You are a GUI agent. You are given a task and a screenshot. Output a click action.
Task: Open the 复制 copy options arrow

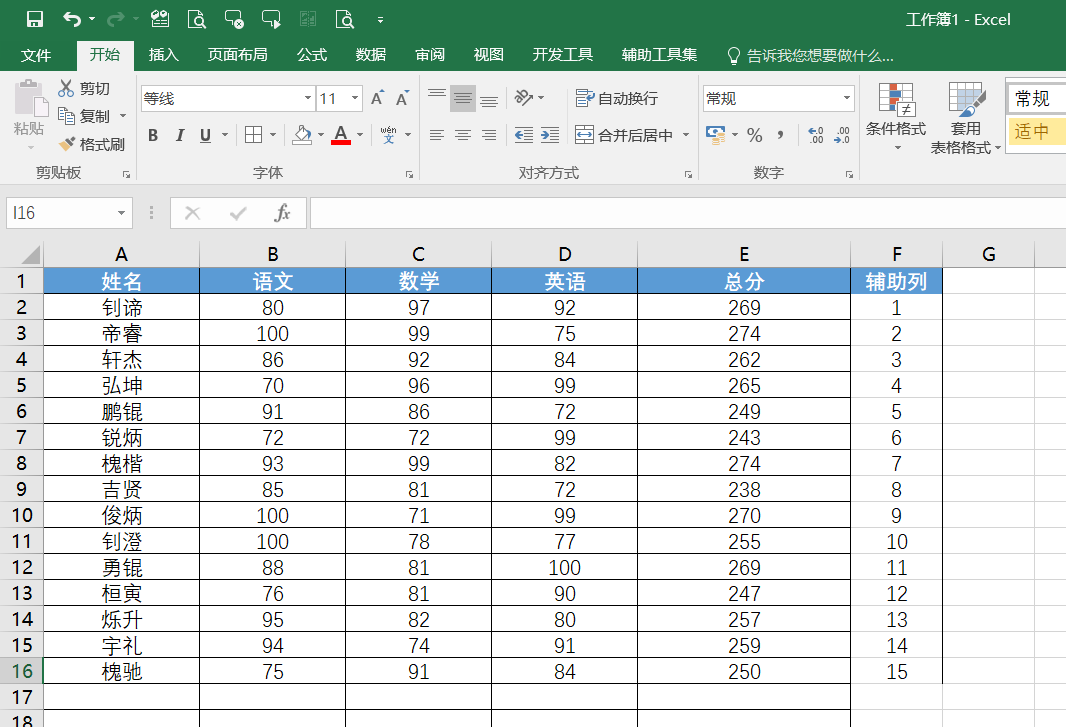(123, 116)
